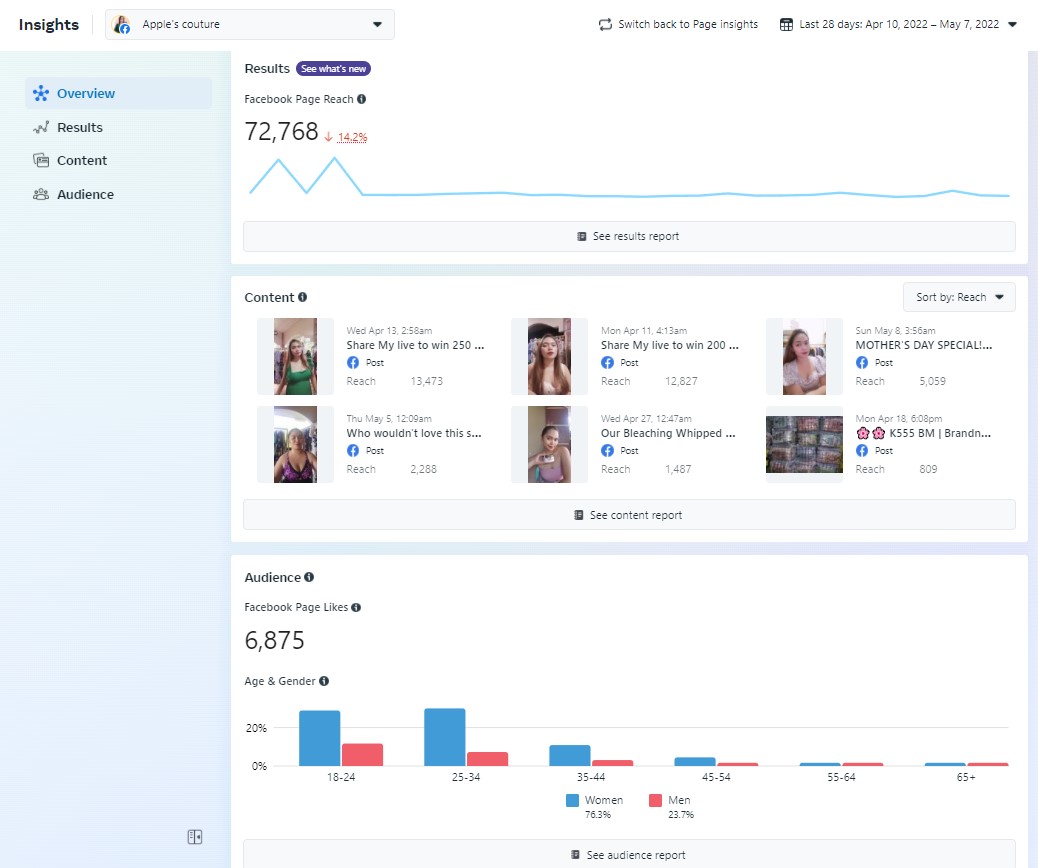Click the info icon beside Age & Gender

pyautogui.click(x=324, y=681)
